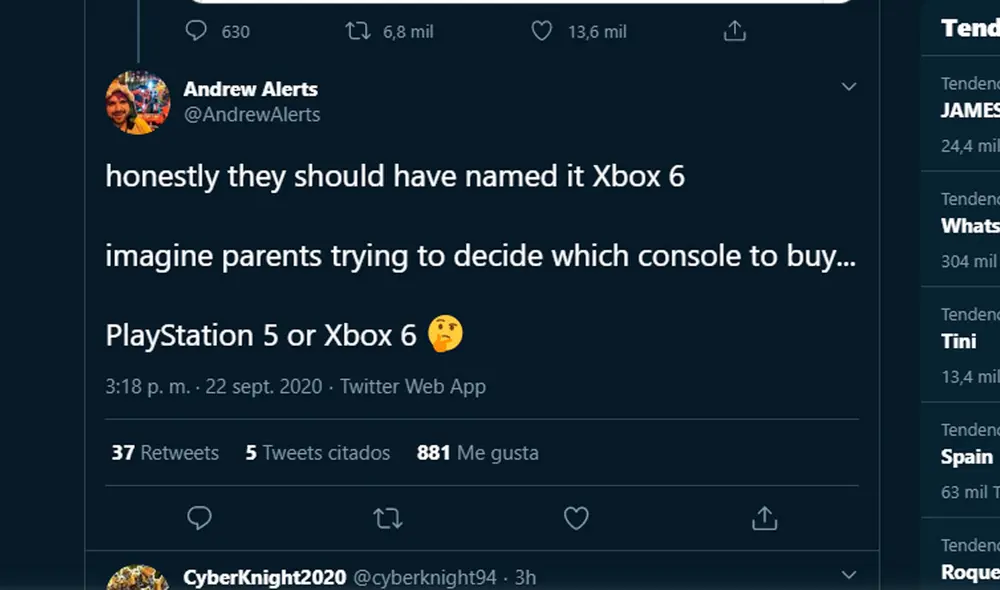Like the top tweet showing 13,6 mil likes
Viewport: 1000px width, 590px height.
(541, 31)
